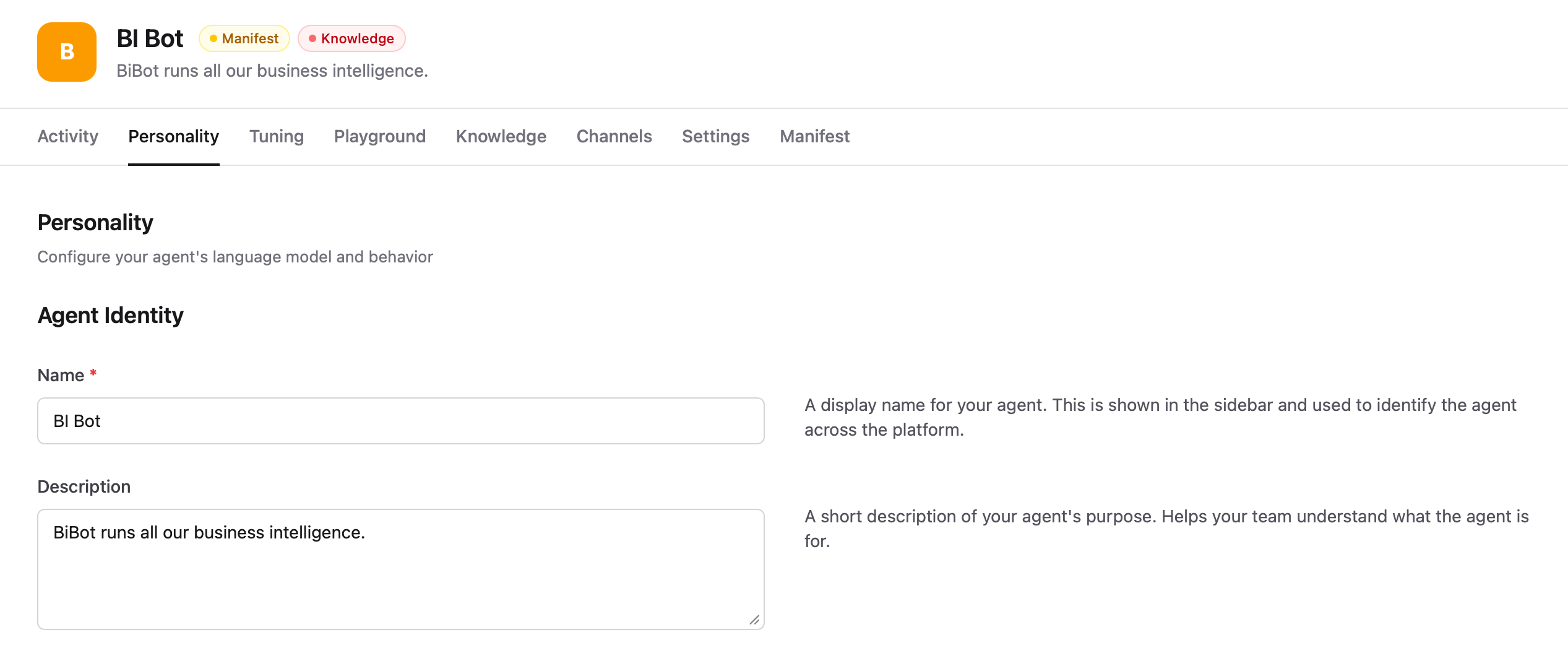Switch to the Manifest tab

click(x=814, y=136)
